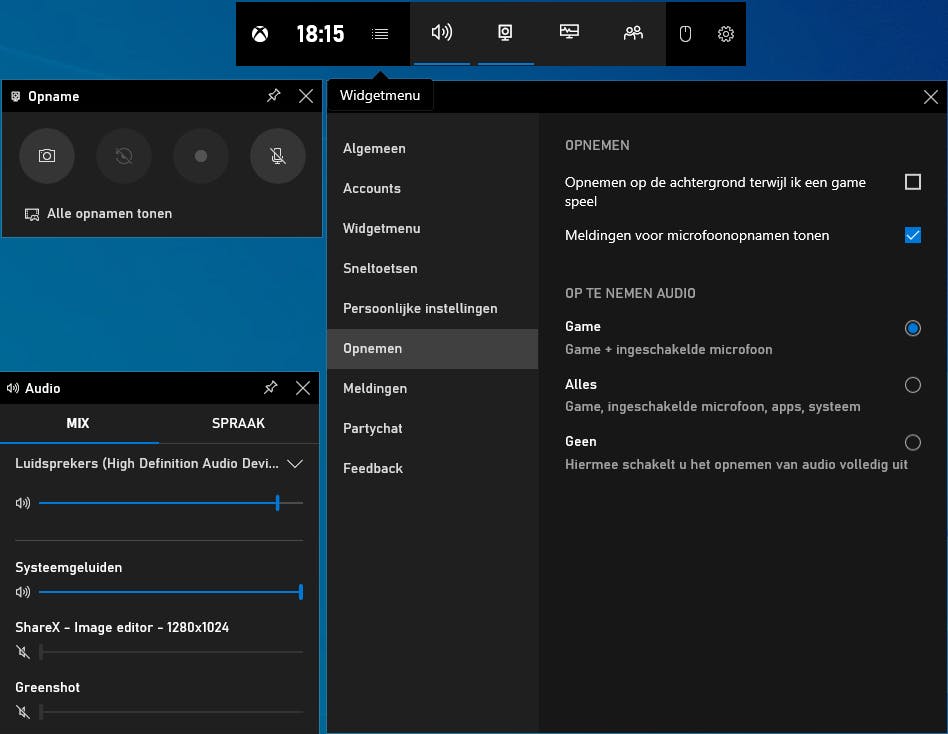Screen dimensions: 948x734
Task: Enable background recording while playing checkbox
Action: pyautogui.click(x=912, y=182)
